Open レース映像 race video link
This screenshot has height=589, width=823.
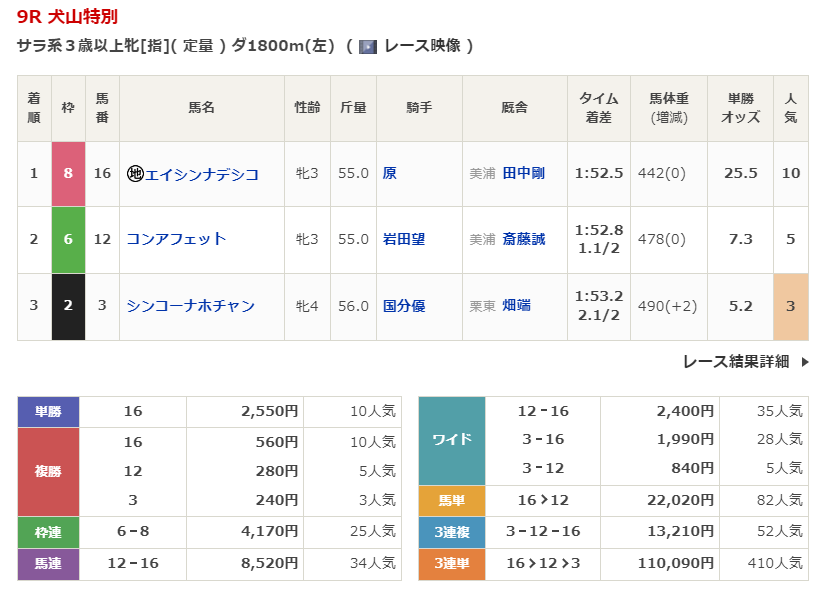coord(420,46)
